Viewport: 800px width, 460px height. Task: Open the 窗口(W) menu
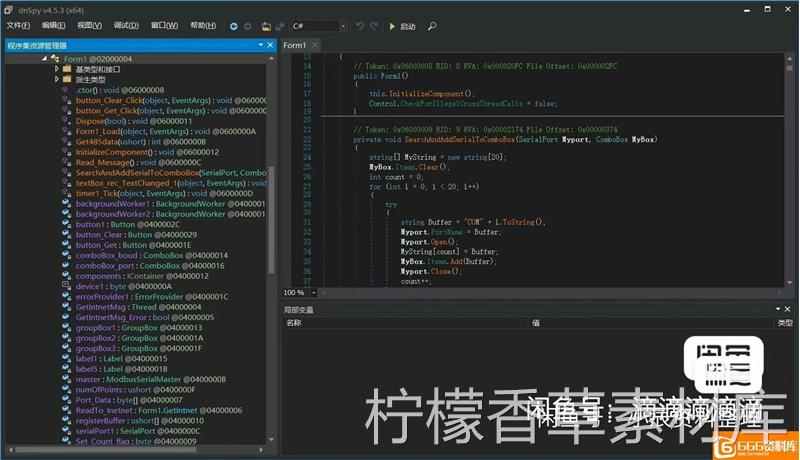[164, 25]
